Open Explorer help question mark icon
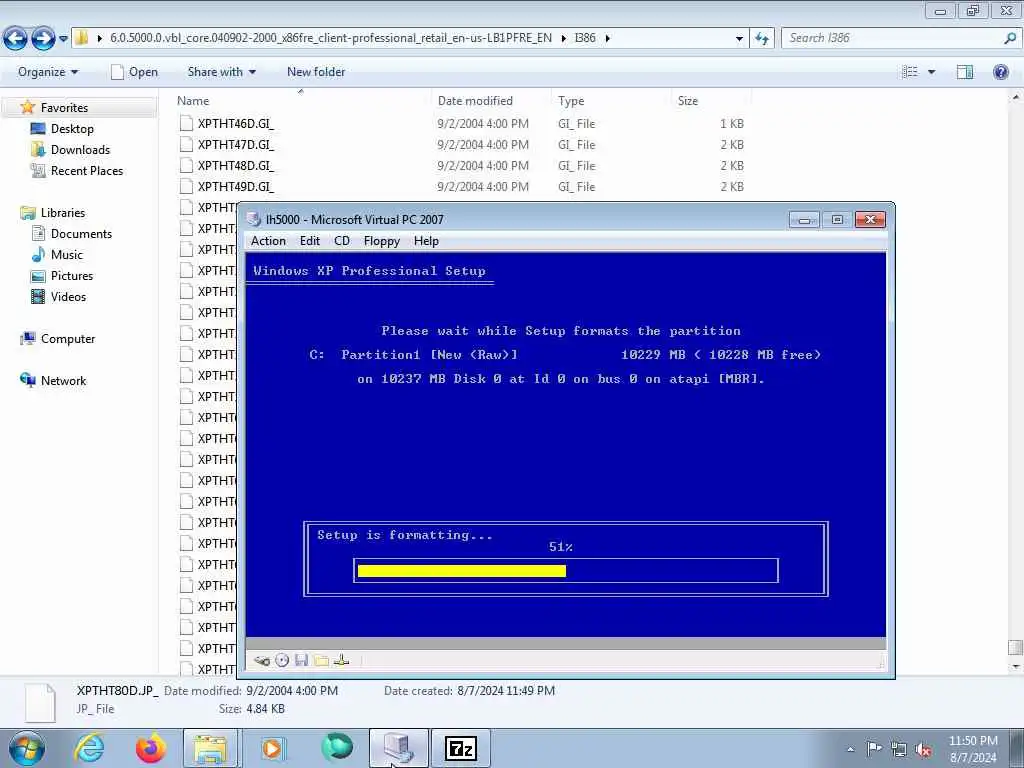The height and width of the screenshot is (768, 1024). [1000, 72]
